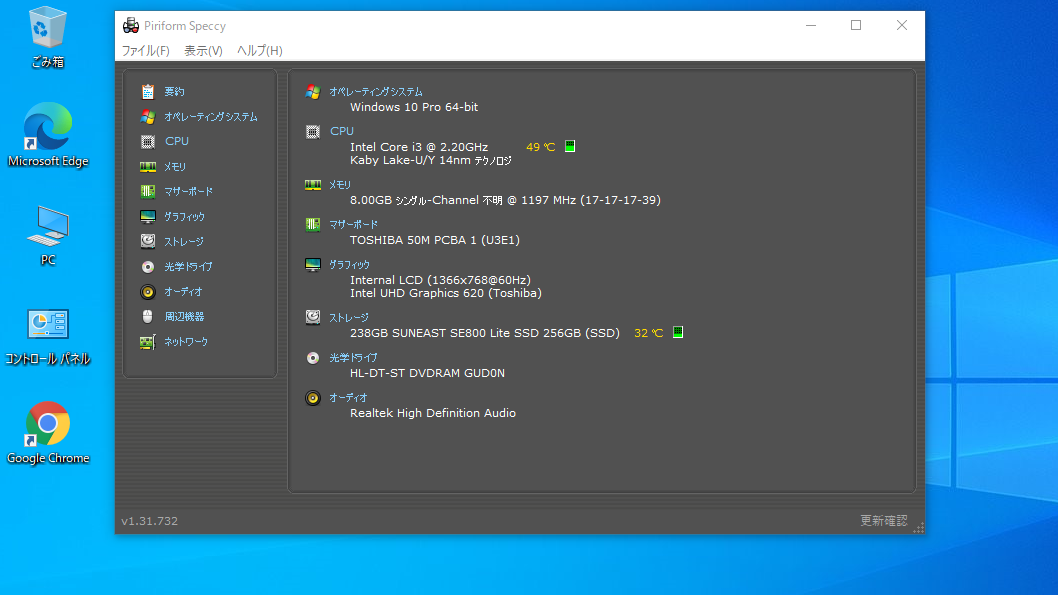
Task: Open CPU section label in sidebar
Action: 177,142
